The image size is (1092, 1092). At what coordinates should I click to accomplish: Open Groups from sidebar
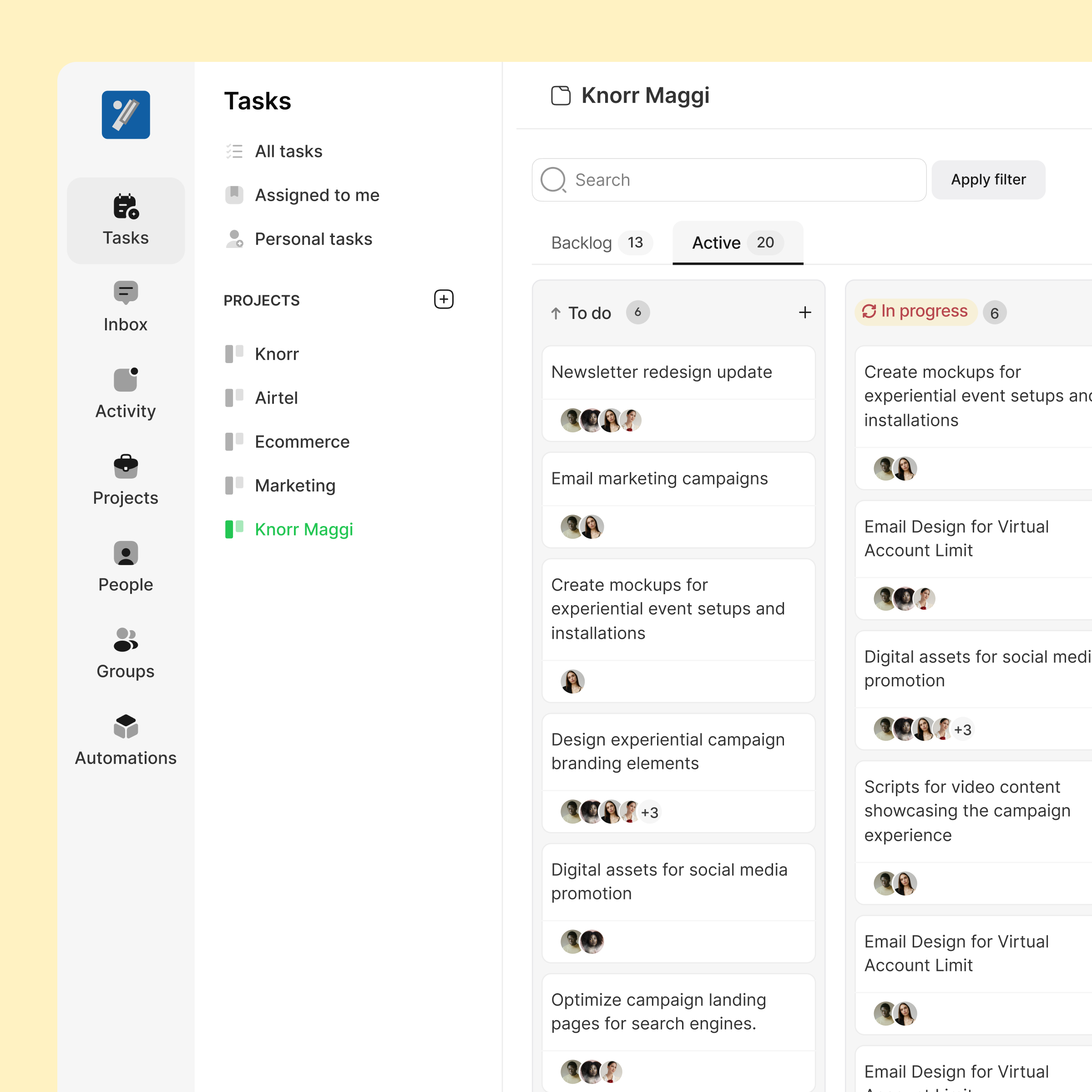click(126, 653)
